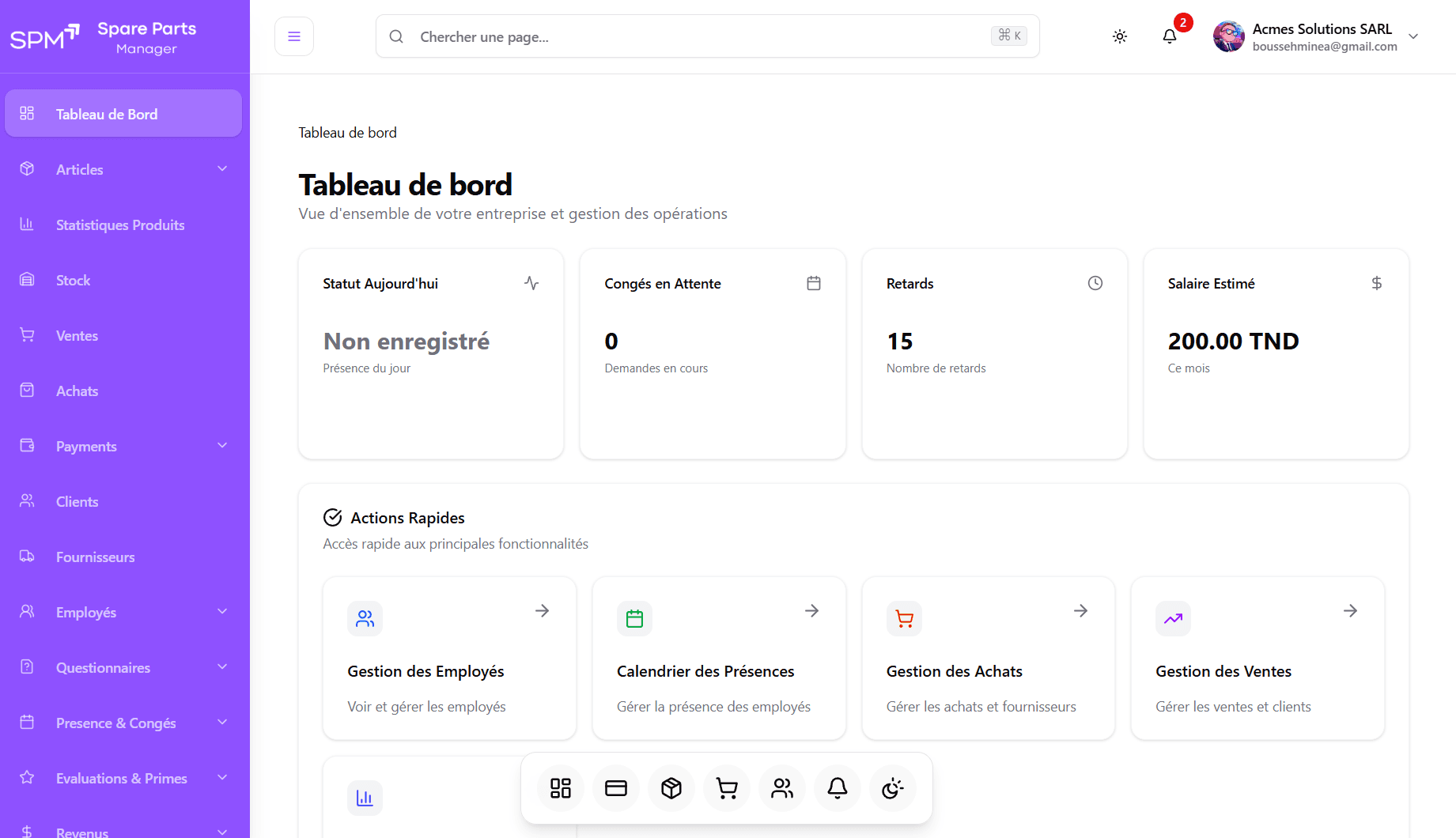This screenshot has height=838, width=1456.
Task: Click the notification bell in header
Action: 1169,36
